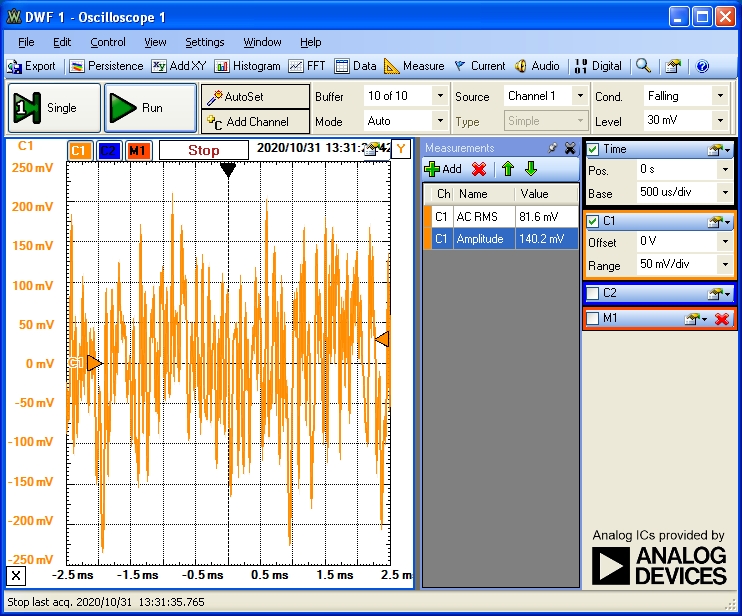Open the Control menu

(108, 42)
